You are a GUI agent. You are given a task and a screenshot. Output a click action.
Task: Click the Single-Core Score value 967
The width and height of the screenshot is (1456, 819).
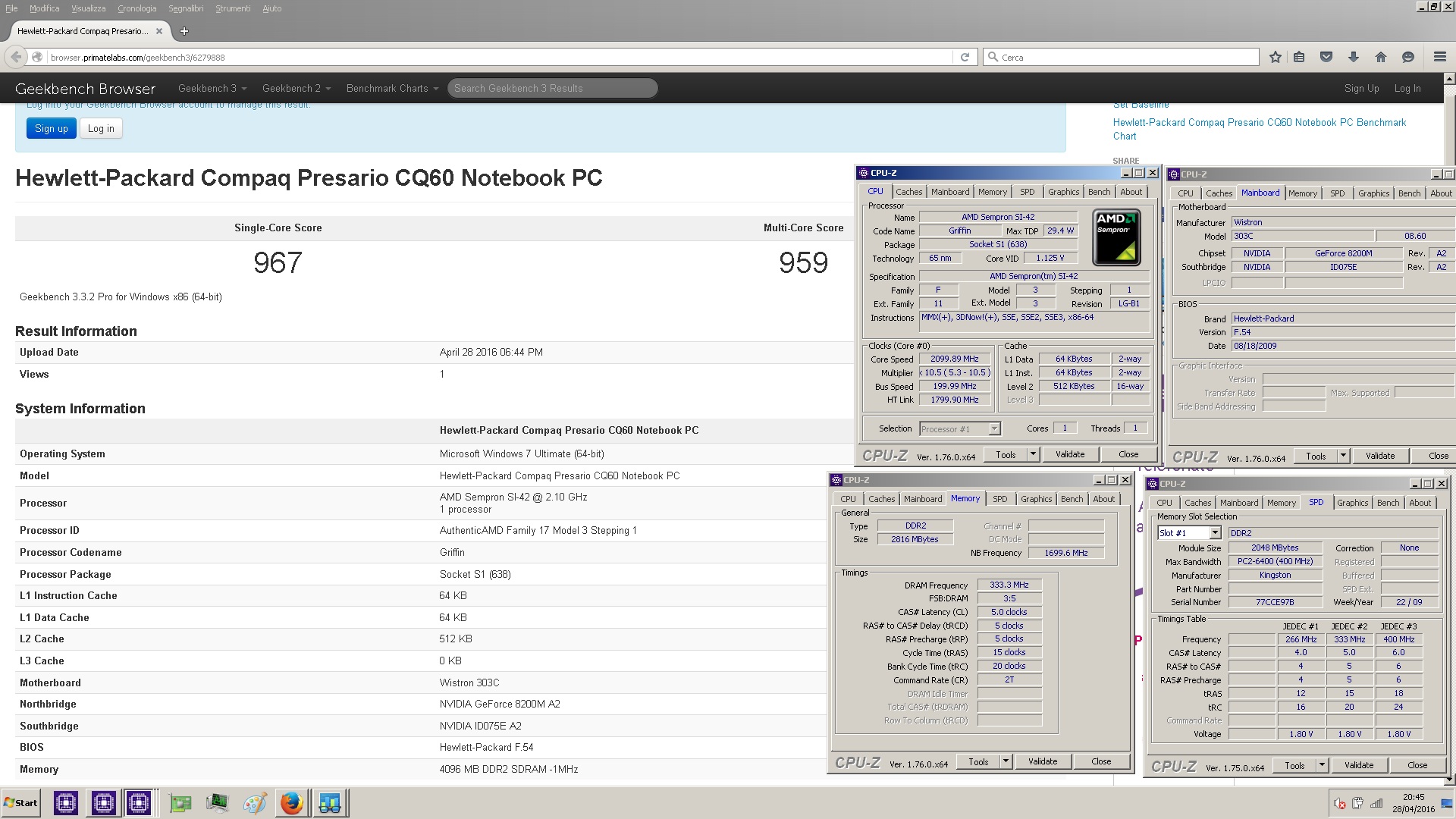pos(278,262)
